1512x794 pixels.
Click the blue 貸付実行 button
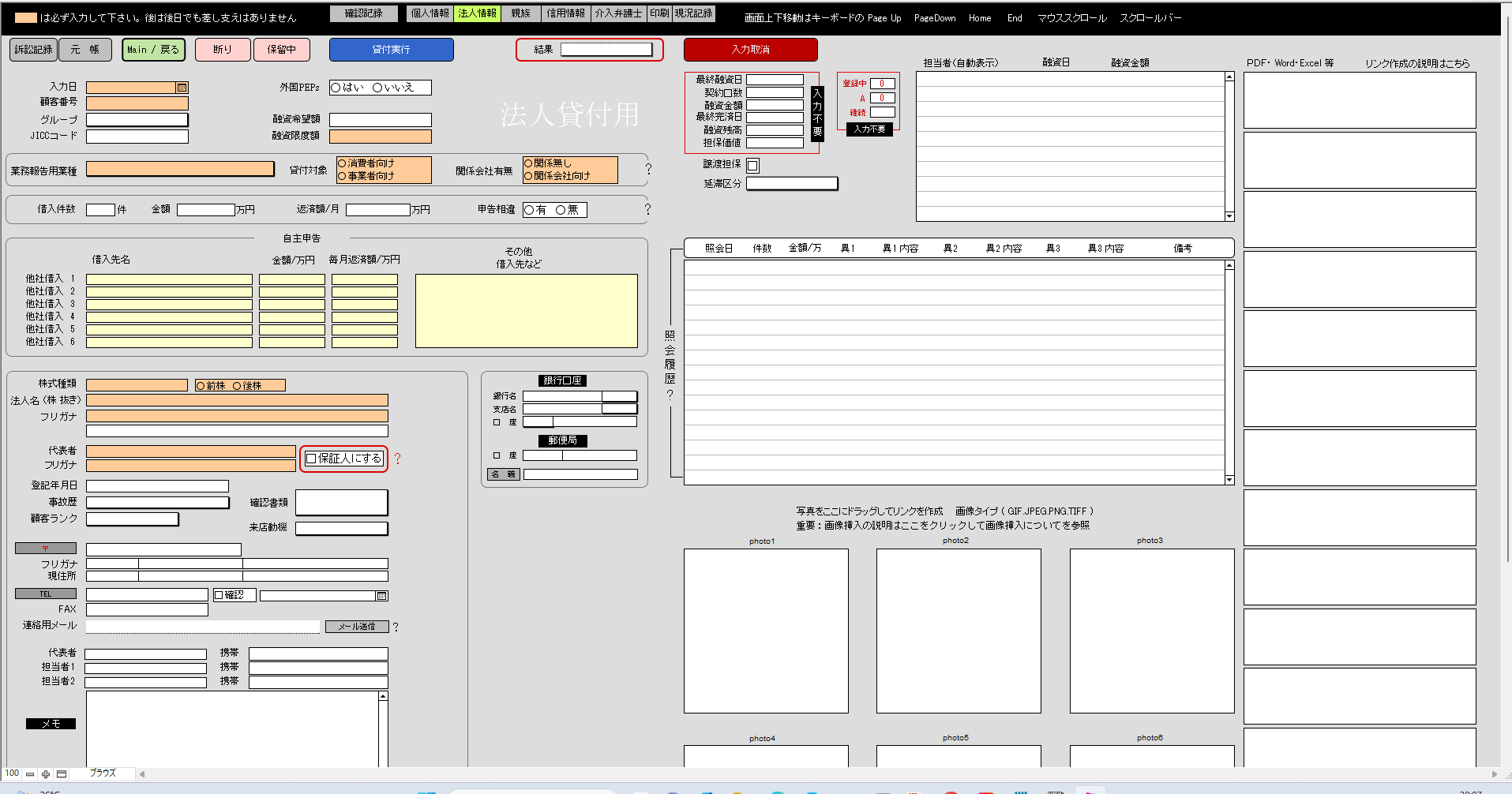[392, 50]
